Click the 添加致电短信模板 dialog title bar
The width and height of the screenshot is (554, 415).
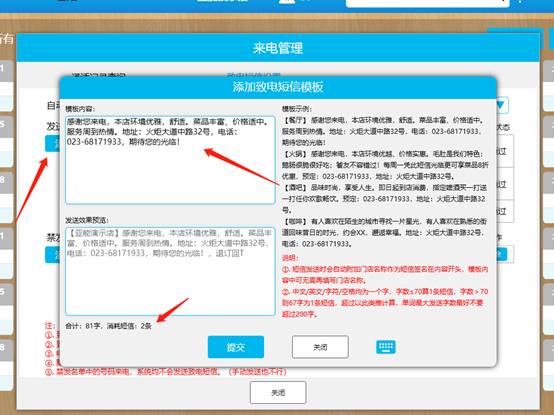tap(278, 87)
